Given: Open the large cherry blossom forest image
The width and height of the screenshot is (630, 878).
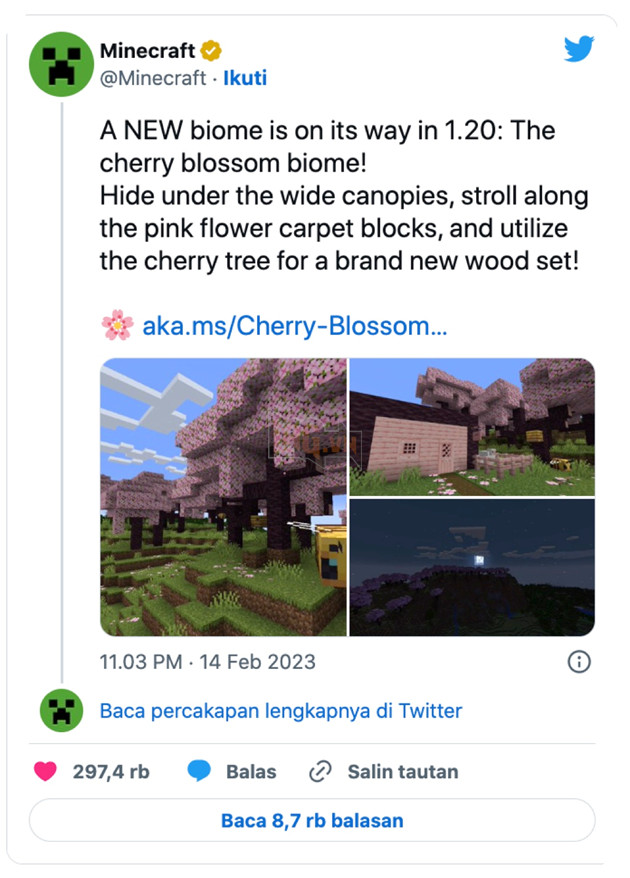Looking at the screenshot, I should [222, 495].
